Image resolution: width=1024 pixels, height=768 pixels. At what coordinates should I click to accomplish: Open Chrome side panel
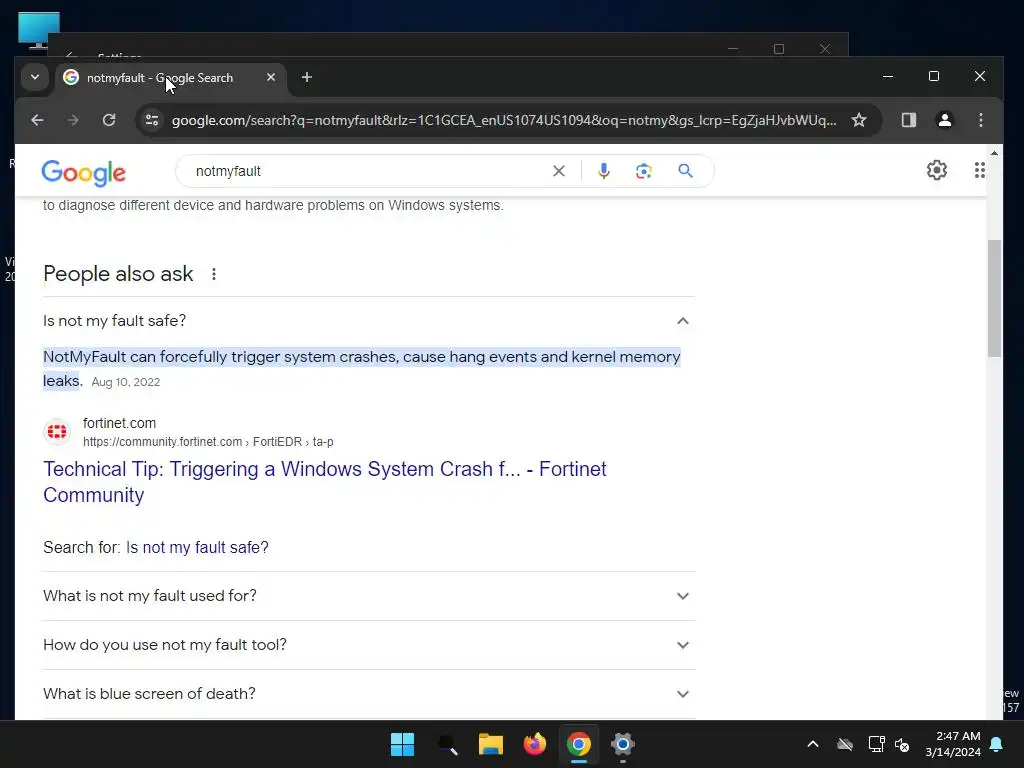[908, 120]
